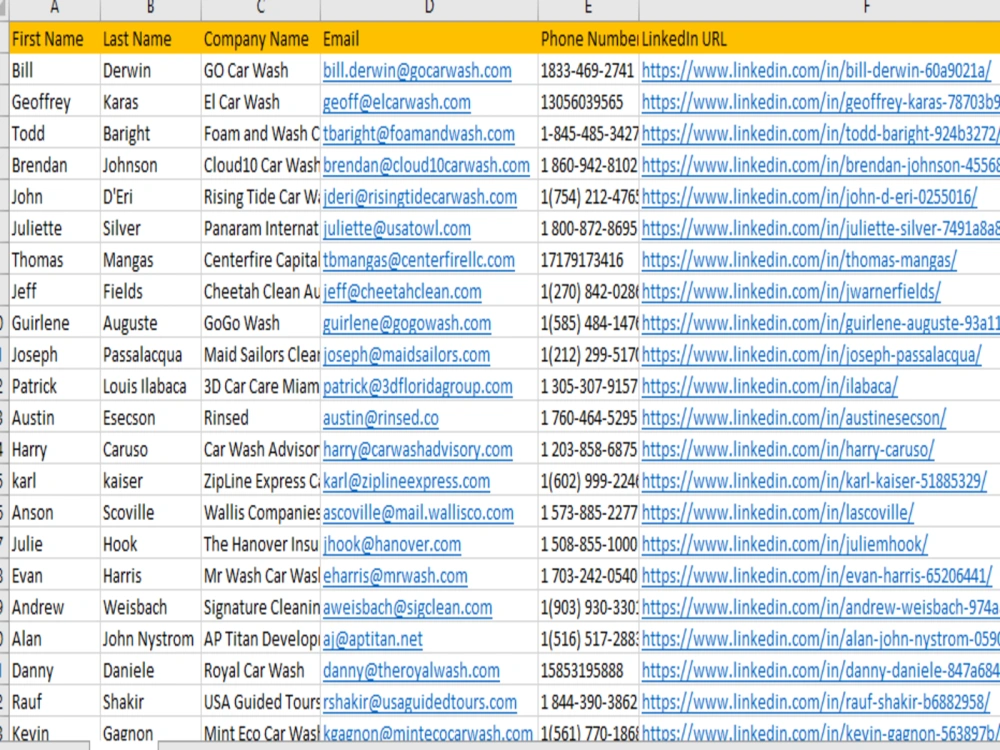
Task: Select the GoGo Wash company cell
Action: (260, 323)
